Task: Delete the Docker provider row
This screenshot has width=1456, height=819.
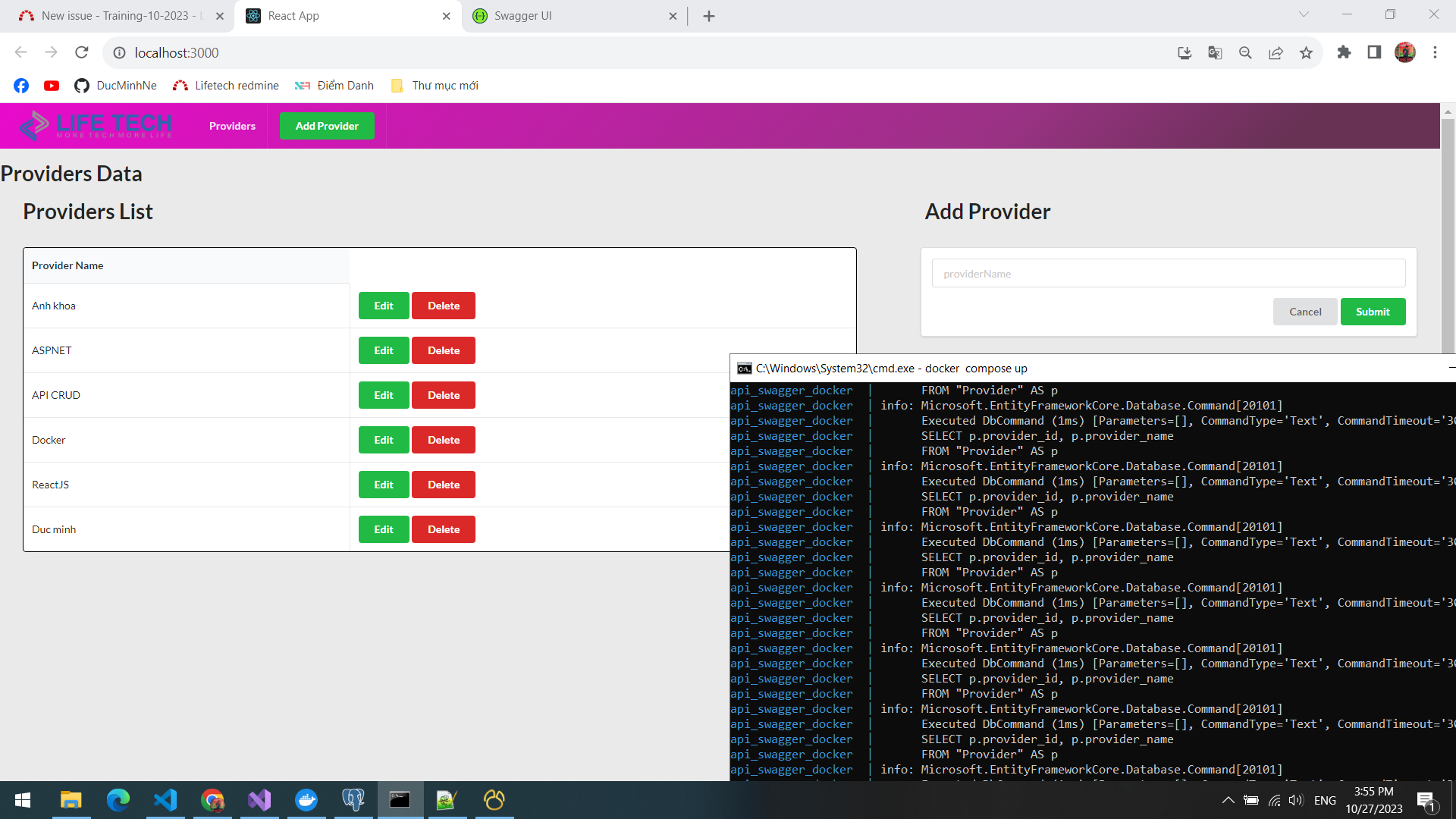Action: 443,440
